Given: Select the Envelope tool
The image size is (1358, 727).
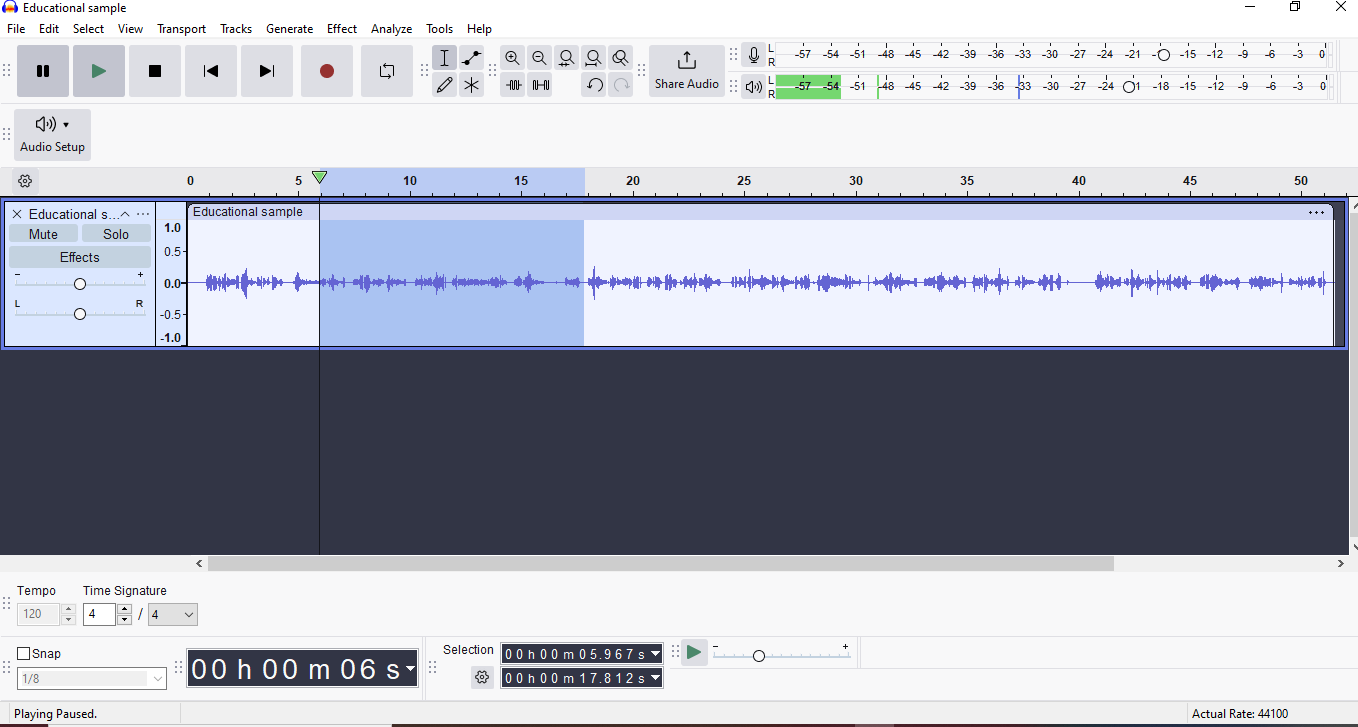Looking at the screenshot, I should 472,58.
